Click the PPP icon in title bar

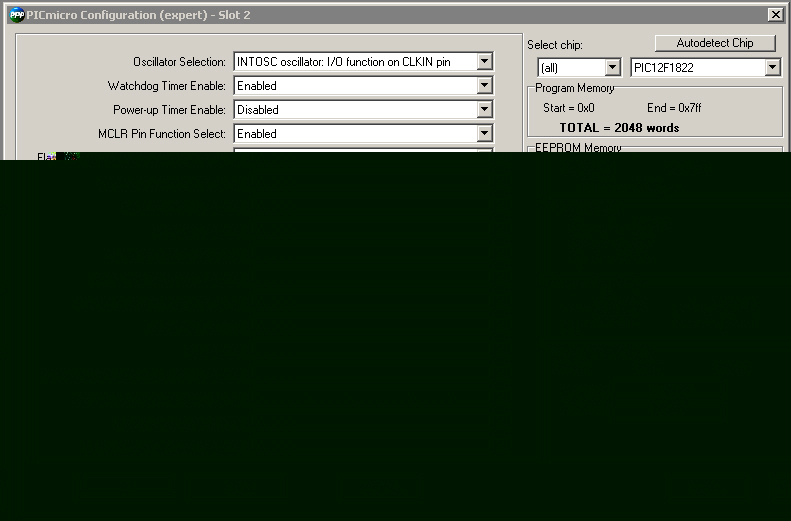[x=17, y=15]
